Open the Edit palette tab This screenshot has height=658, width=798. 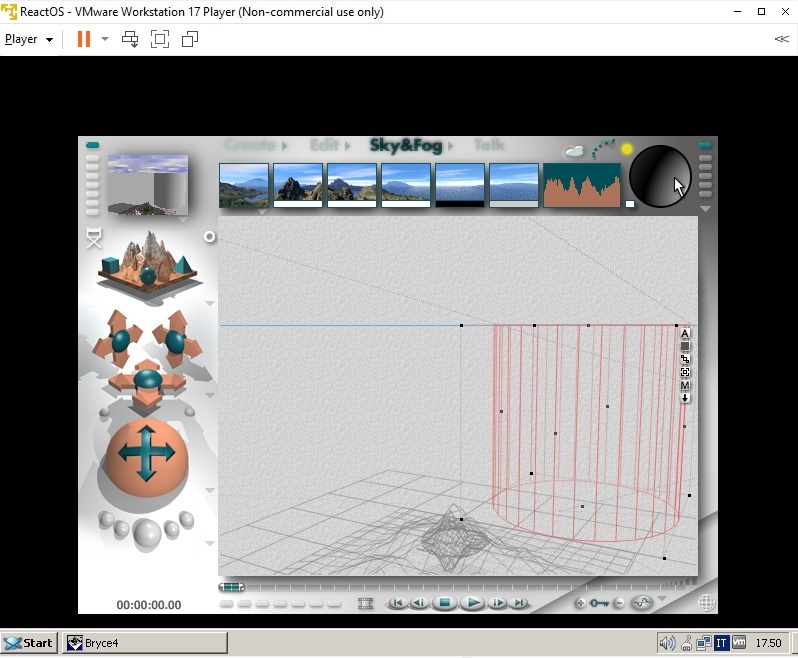click(x=324, y=146)
